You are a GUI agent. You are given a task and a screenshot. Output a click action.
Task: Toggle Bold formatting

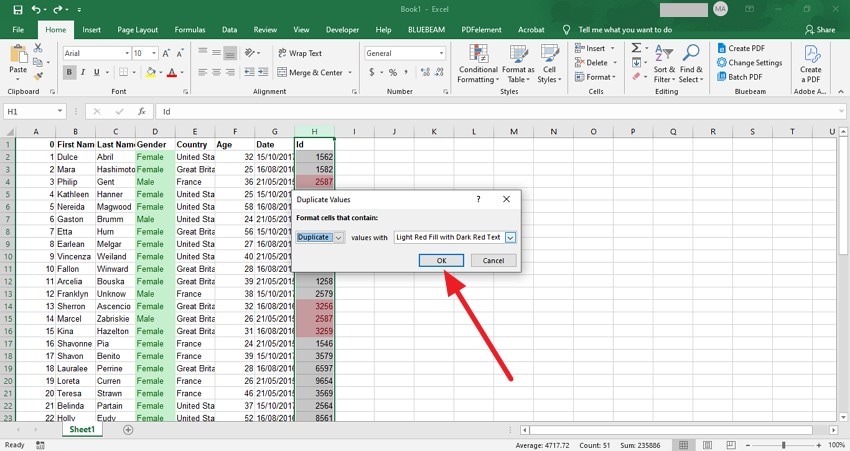point(69,72)
